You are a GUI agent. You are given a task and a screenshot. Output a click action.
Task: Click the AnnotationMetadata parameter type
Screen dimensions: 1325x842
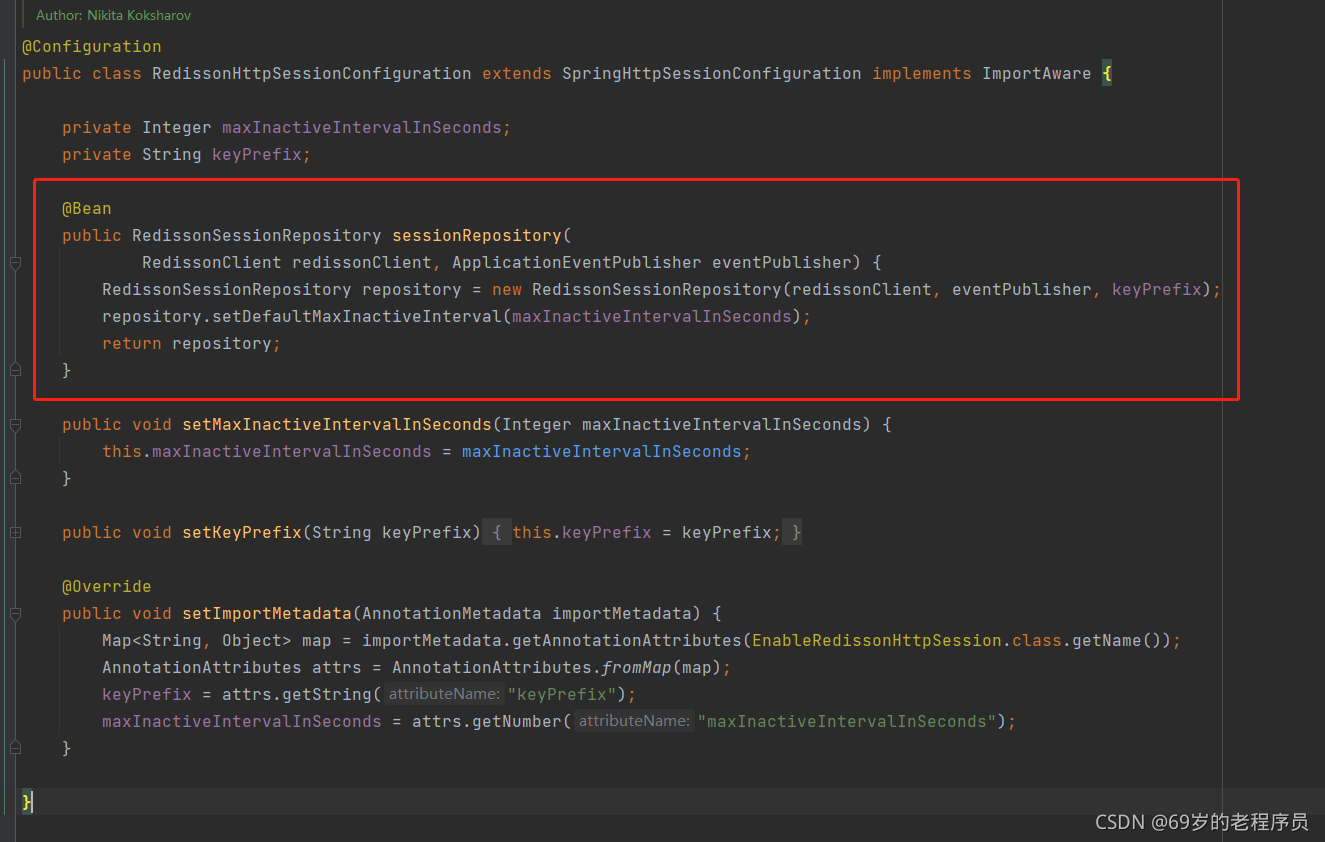coord(452,614)
